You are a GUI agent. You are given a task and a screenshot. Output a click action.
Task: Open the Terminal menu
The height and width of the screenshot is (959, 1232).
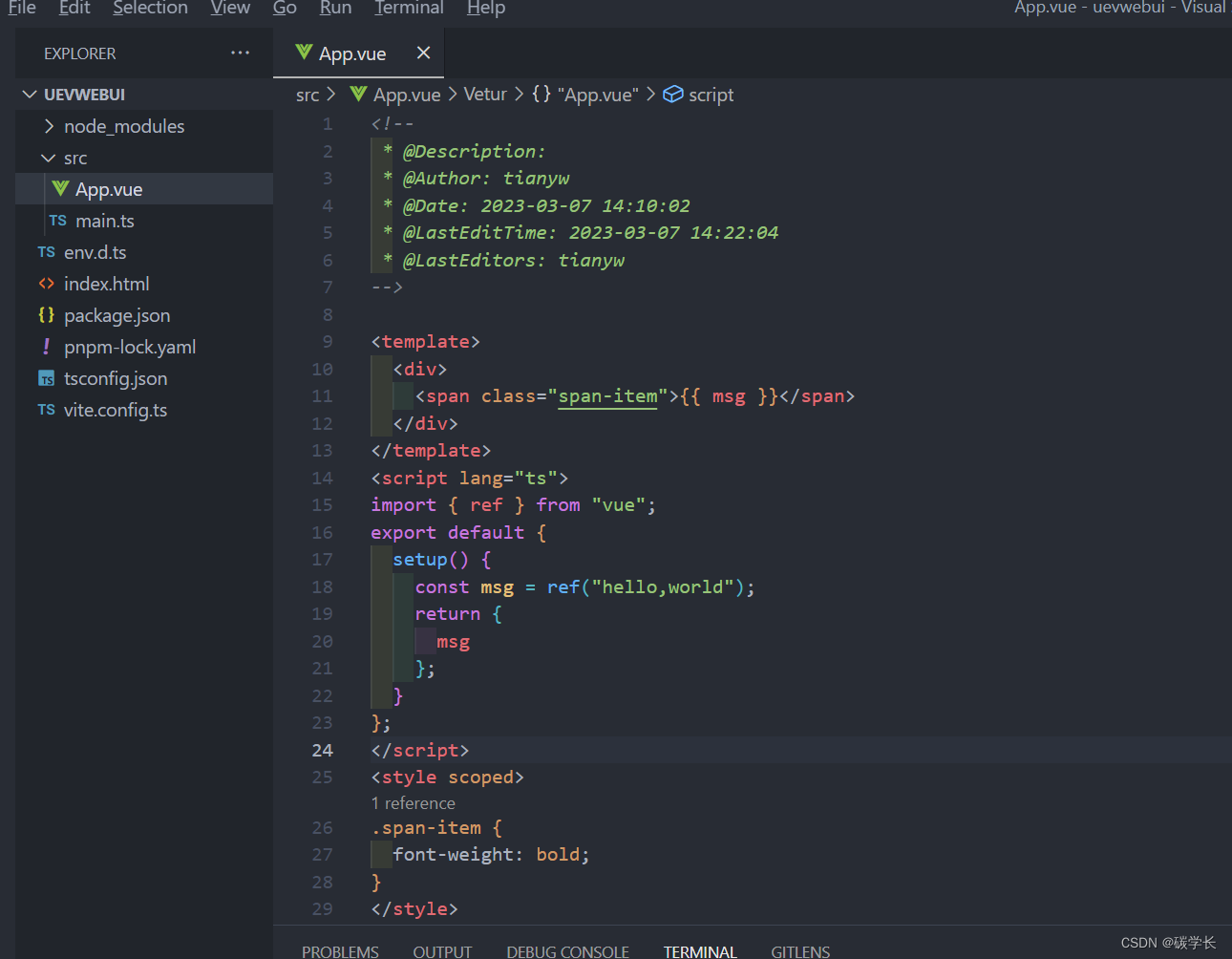click(409, 8)
